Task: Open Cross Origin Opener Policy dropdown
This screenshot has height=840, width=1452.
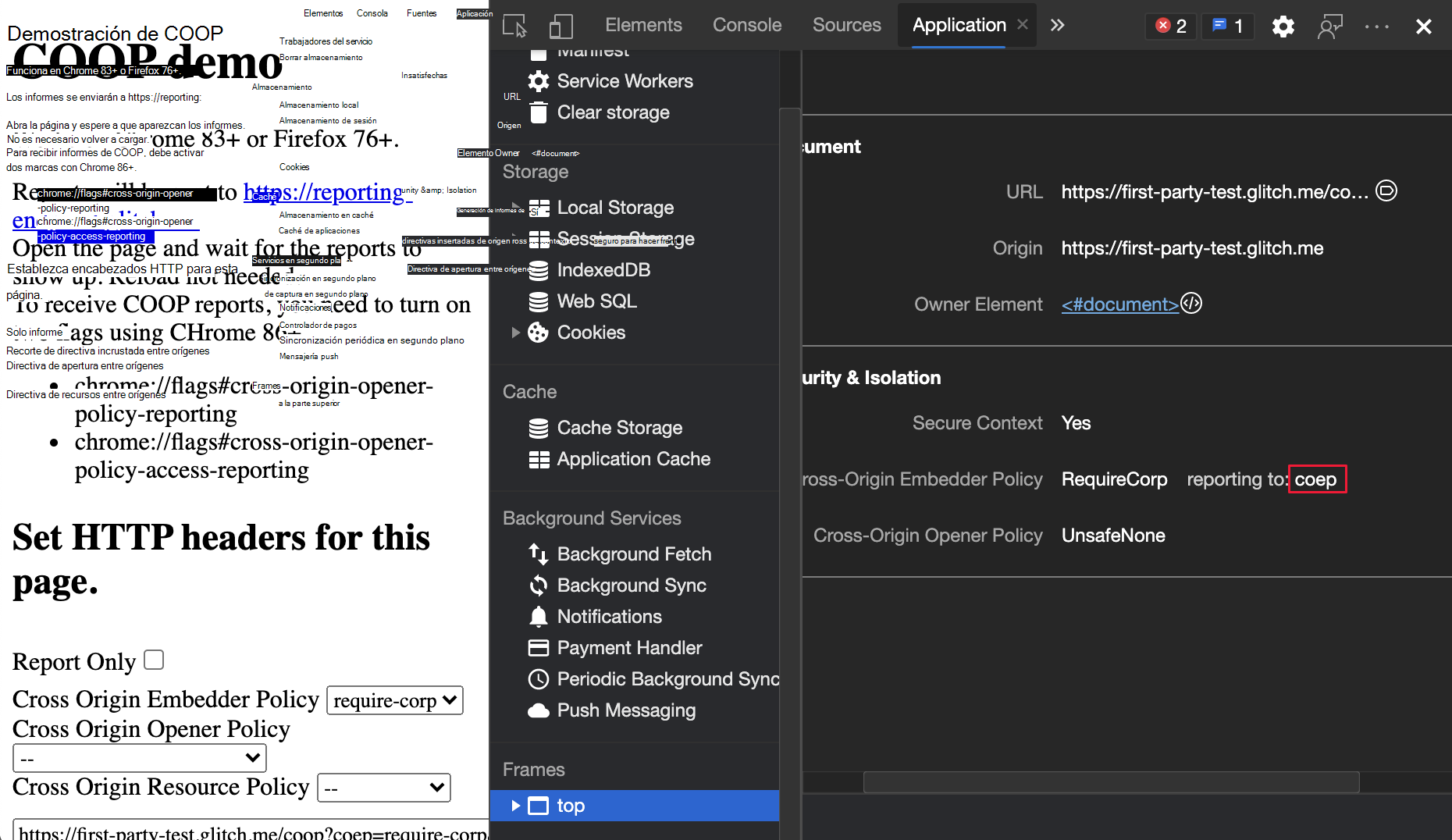Action: [x=140, y=758]
